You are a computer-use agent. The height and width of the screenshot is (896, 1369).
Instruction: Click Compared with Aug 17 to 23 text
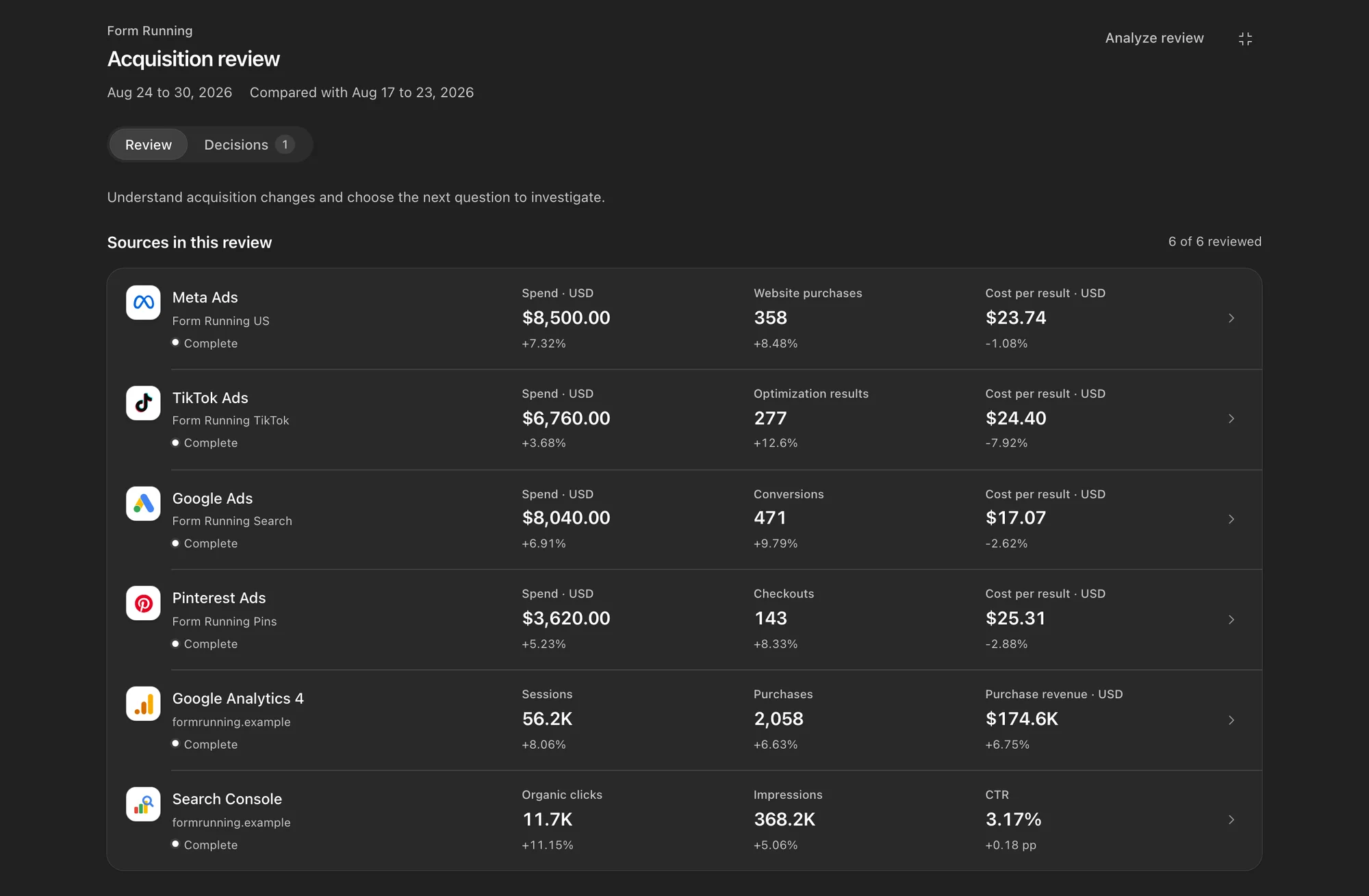[361, 92]
